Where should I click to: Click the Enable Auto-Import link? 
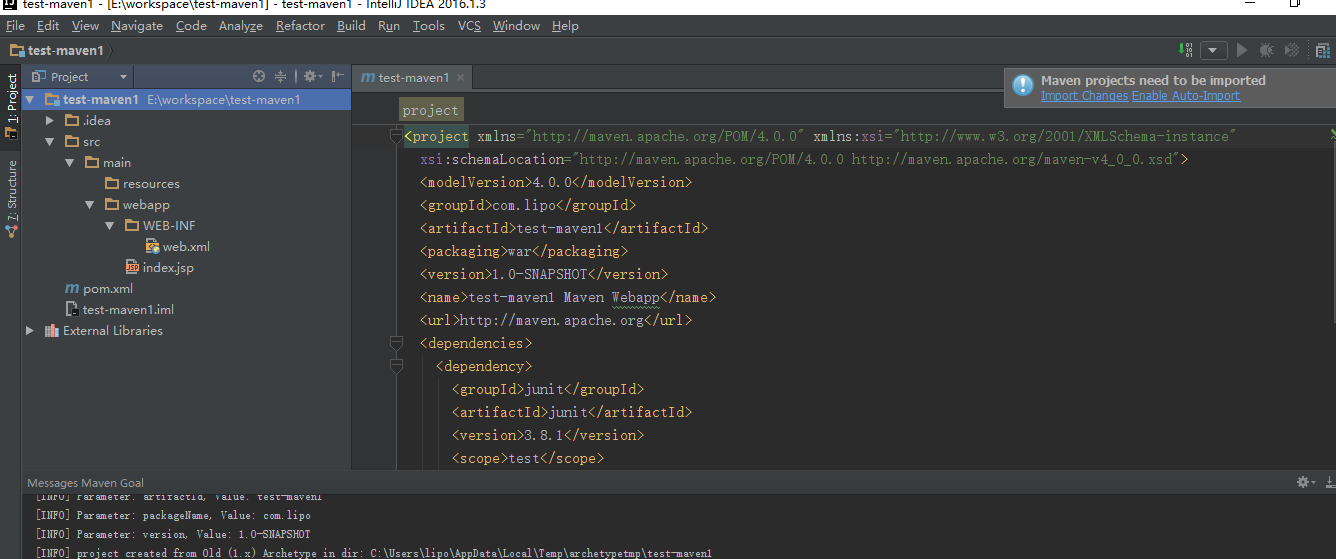(1185, 96)
